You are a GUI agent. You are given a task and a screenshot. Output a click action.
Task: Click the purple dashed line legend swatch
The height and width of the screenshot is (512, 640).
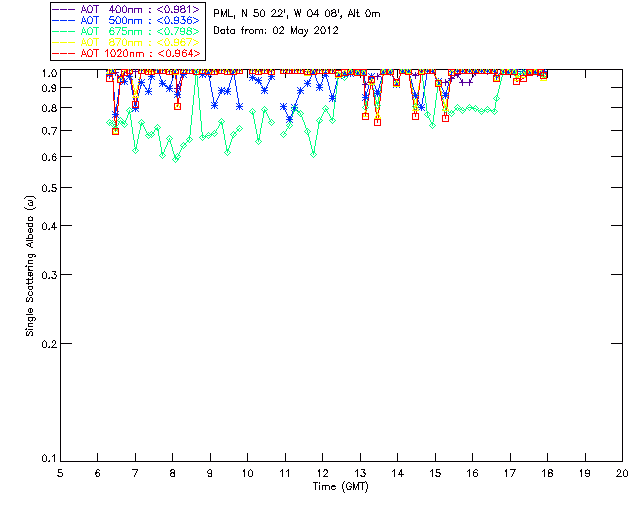tap(65, 9)
